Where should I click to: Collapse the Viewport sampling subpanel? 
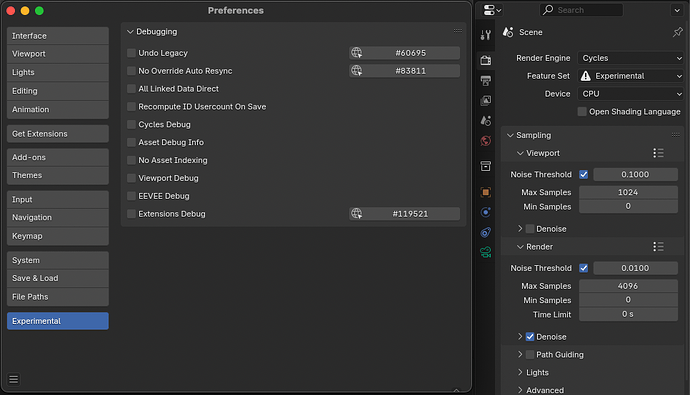point(520,153)
